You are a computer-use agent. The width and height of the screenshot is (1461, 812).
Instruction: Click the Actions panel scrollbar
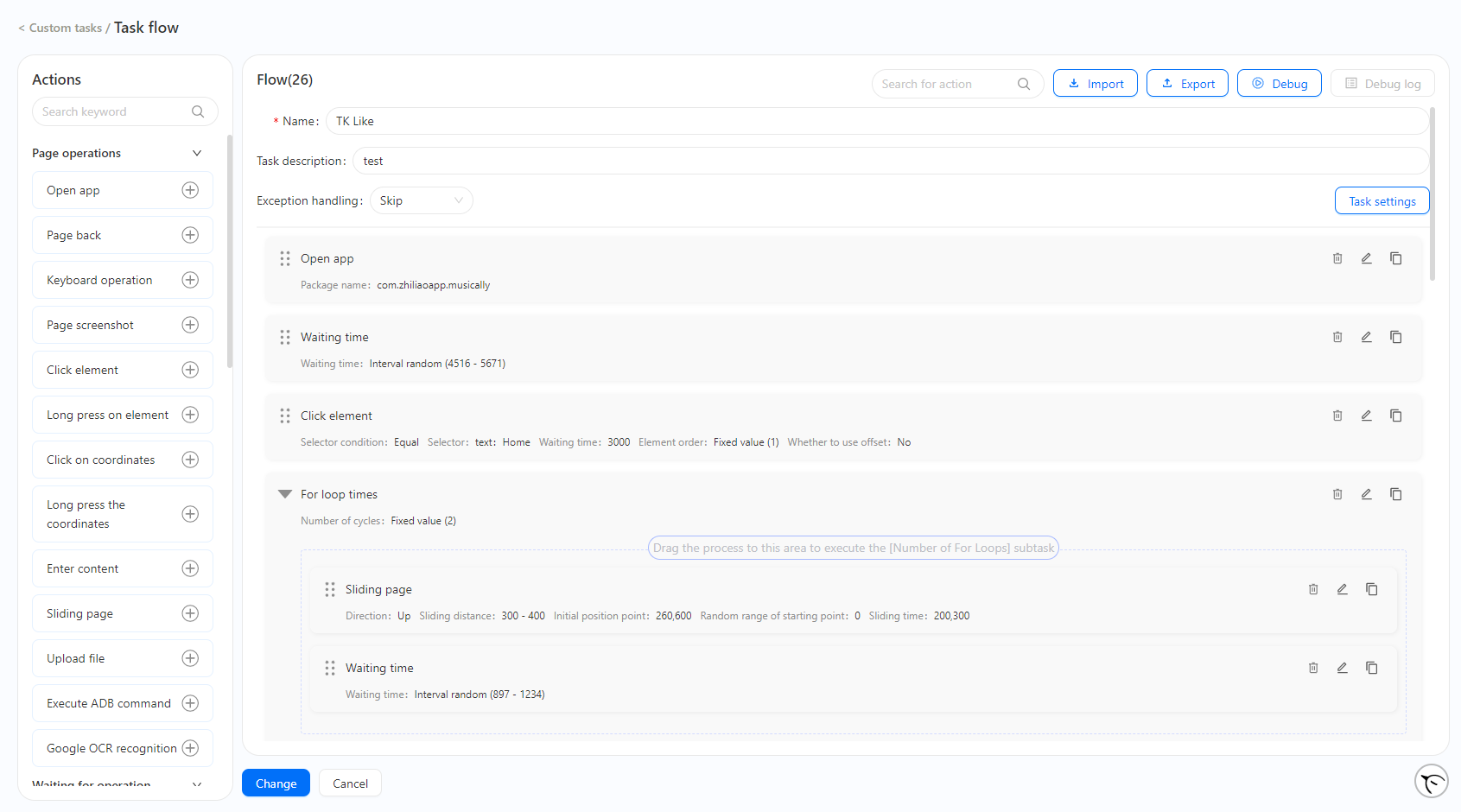229,251
